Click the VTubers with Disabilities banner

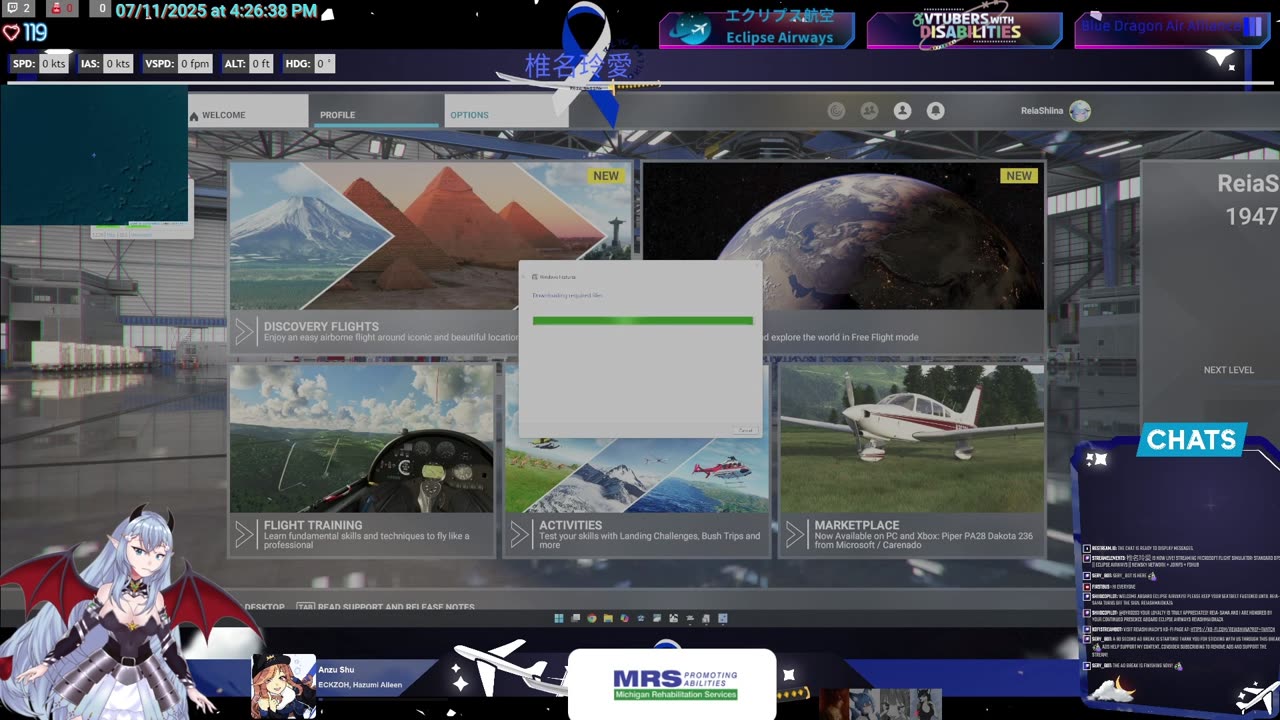964,29
